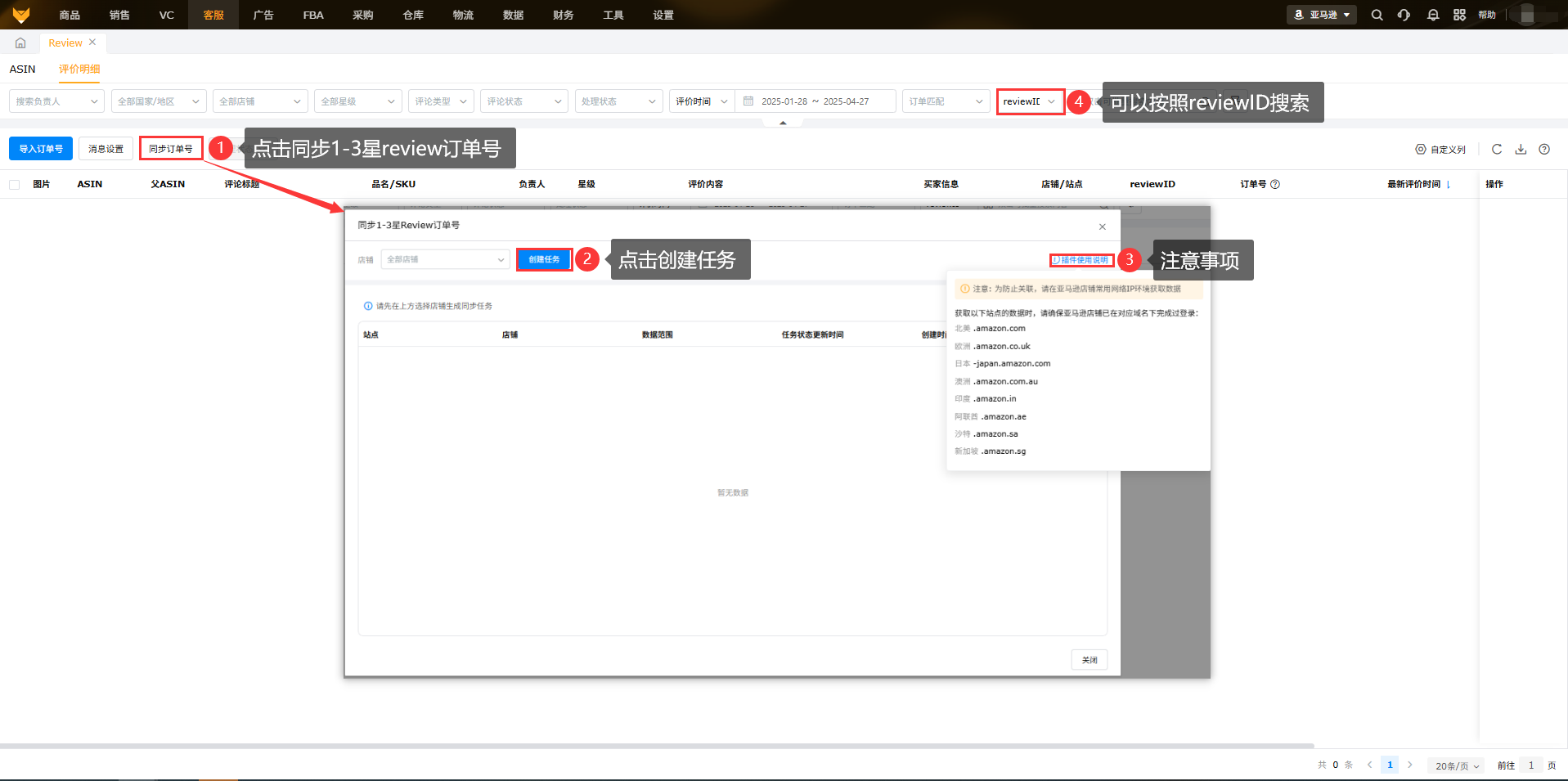The width and height of the screenshot is (1568, 781).
Task: Select the Review page tab
Action: (65, 43)
